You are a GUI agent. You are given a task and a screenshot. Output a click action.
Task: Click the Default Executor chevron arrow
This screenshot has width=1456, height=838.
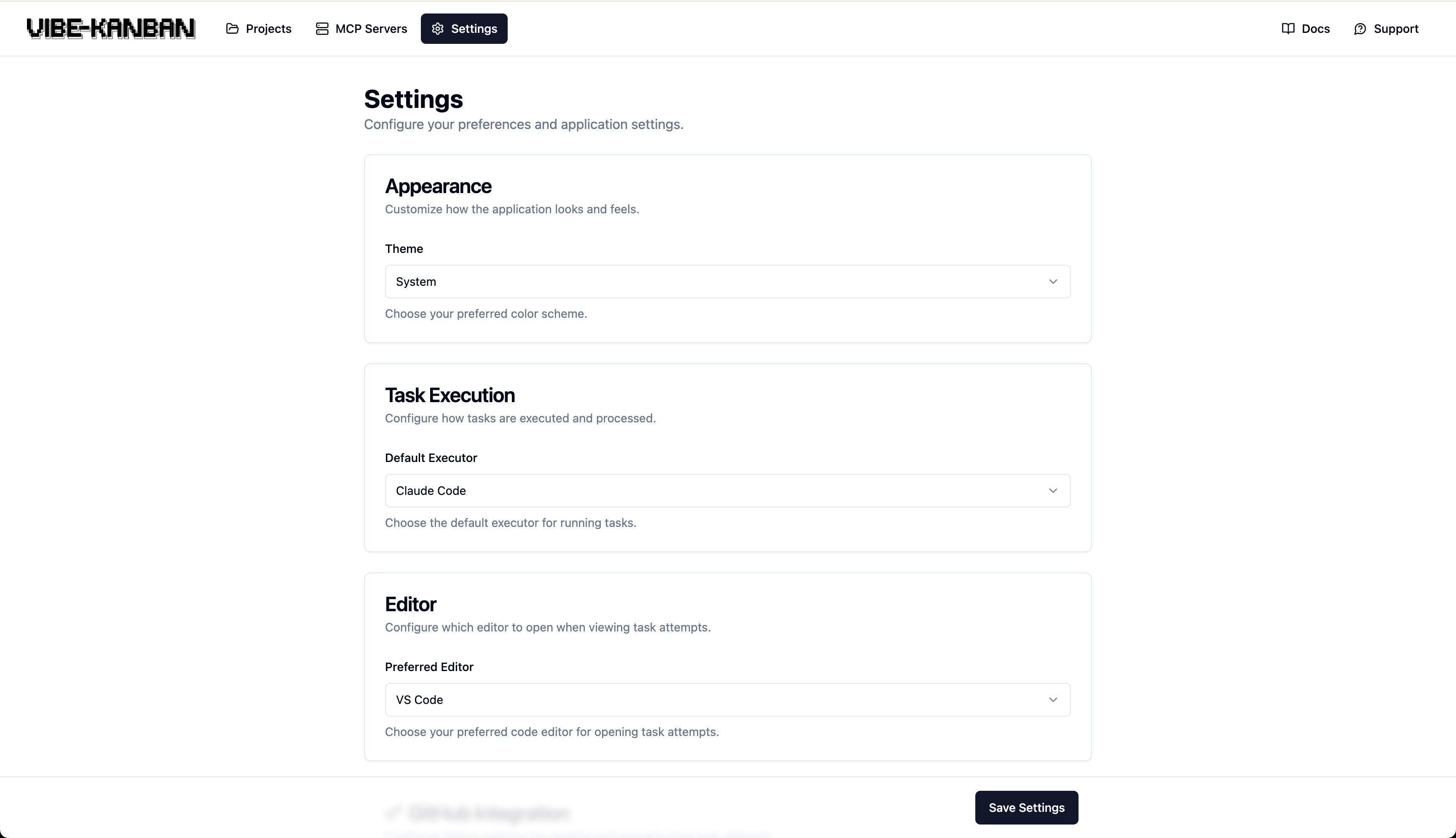1053,490
